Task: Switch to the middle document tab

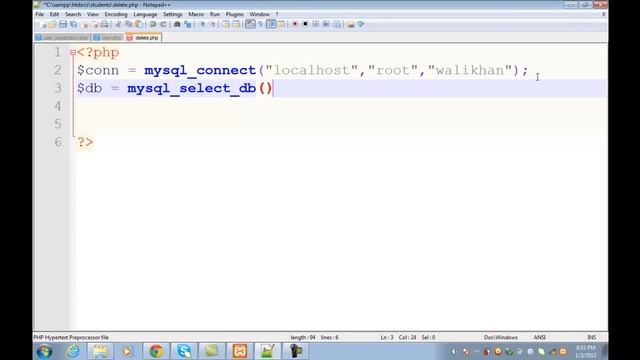Action: pos(108,38)
